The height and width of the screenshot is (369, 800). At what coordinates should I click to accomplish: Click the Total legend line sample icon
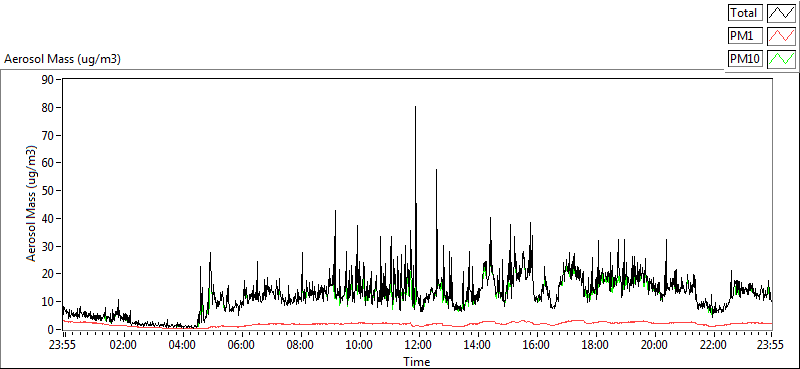(x=781, y=12)
